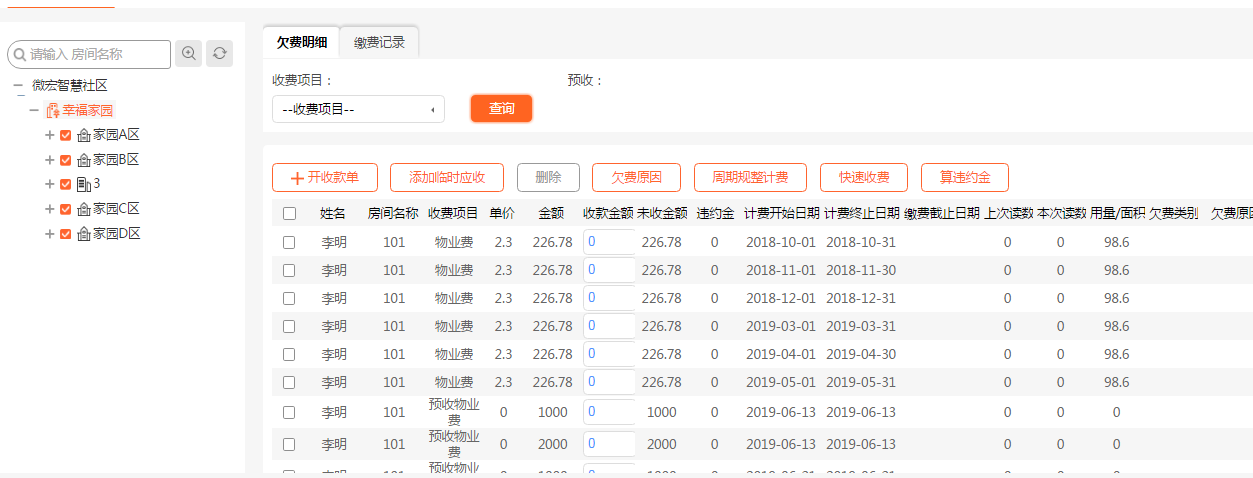This screenshot has width=1253, height=478.
Task: Collapse the 微宏智慧社区 root node
Action: (x=18, y=87)
